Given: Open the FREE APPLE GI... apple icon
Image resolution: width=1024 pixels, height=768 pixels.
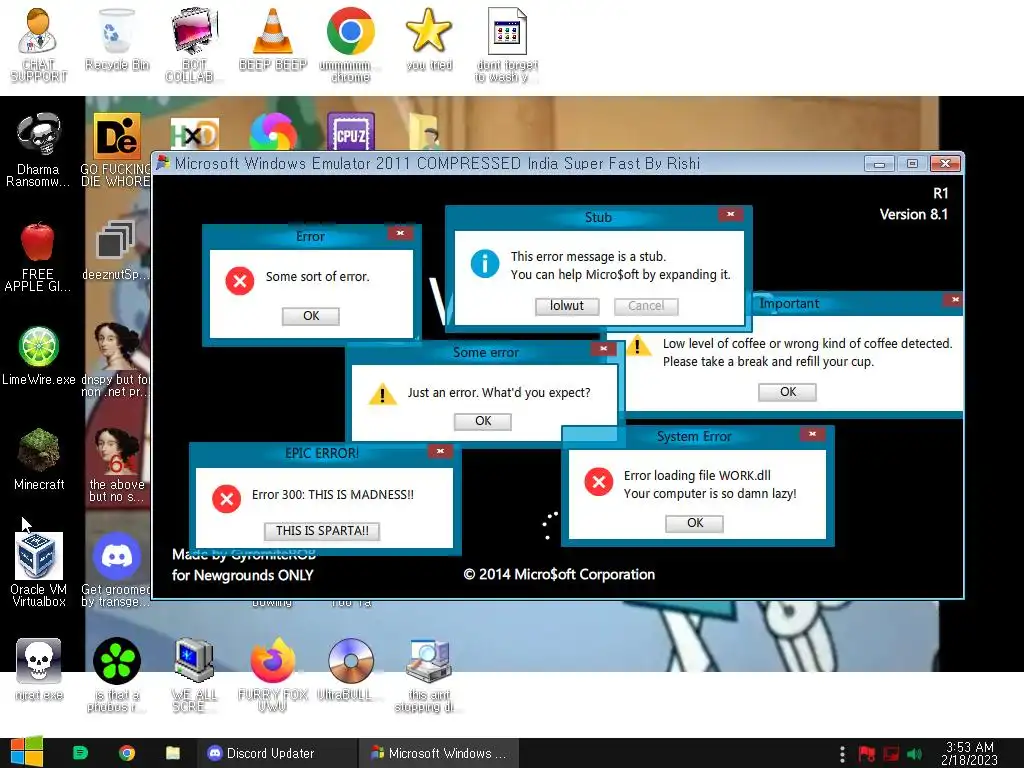Looking at the screenshot, I should pos(38,256).
